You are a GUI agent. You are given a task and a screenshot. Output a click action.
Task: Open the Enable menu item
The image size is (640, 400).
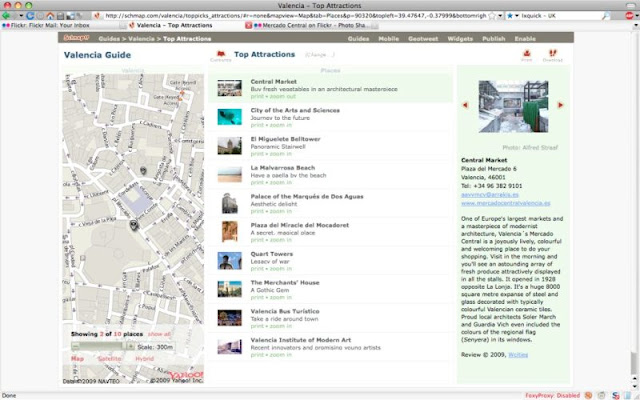pos(525,39)
